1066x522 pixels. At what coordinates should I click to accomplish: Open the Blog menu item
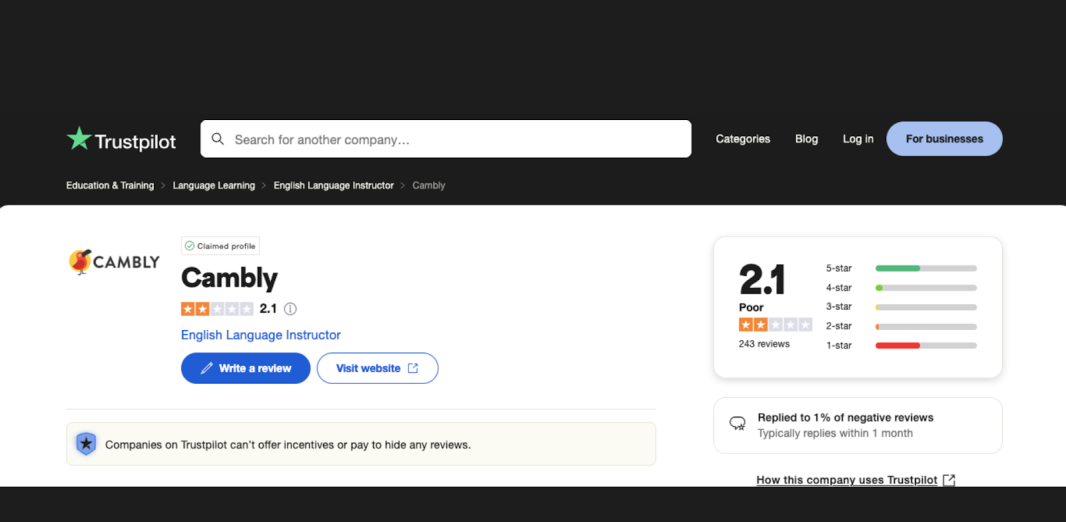coord(806,139)
